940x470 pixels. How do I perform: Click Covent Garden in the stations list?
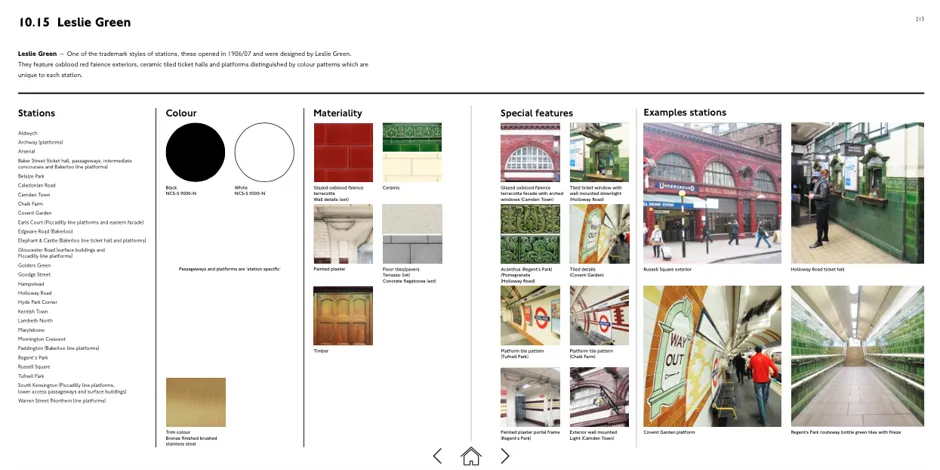[x=35, y=212]
